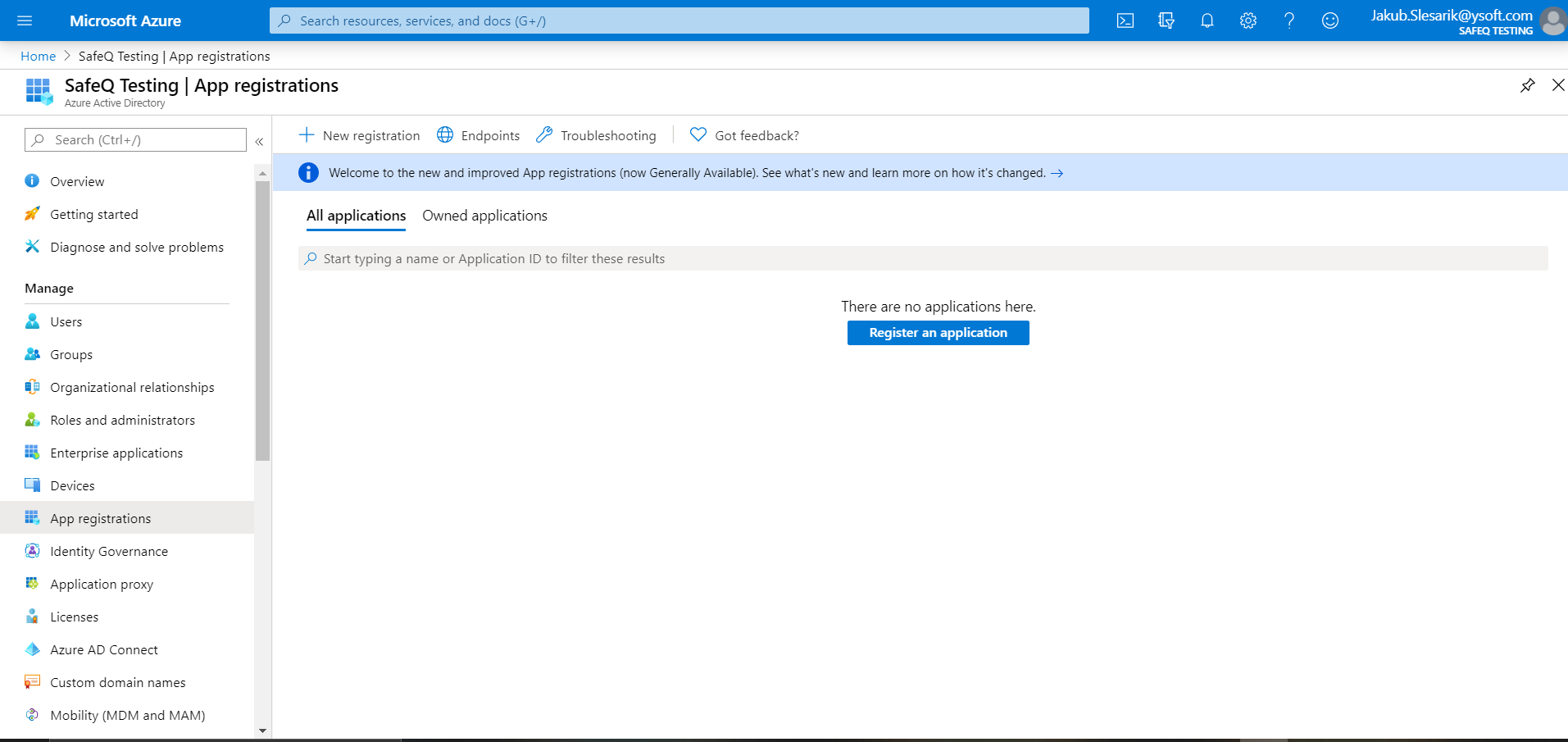Open portal settings gear
Screen dimensions: 1568x742
[x=1248, y=20]
